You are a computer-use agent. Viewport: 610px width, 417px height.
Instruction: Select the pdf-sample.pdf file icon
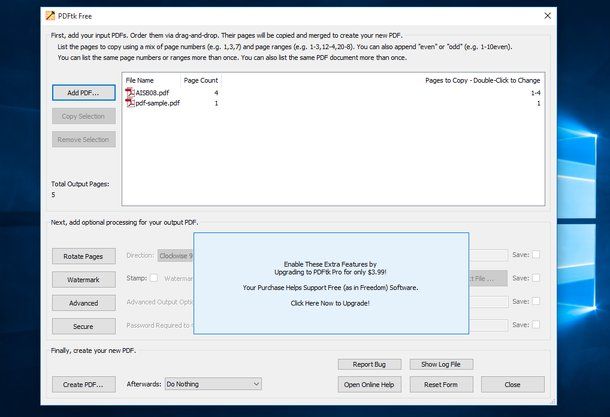point(129,103)
